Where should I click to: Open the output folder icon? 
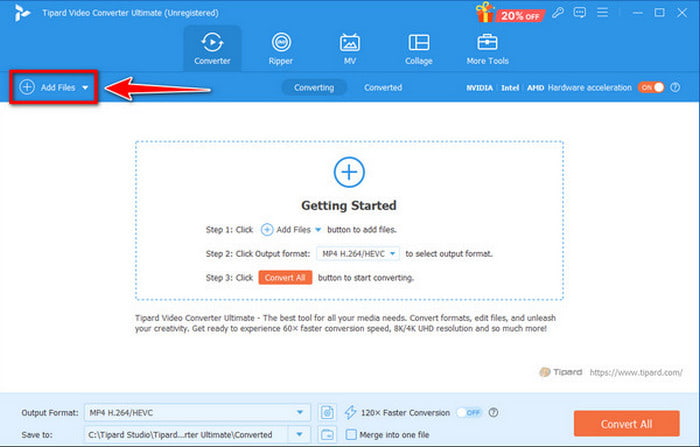pos(327,434)
